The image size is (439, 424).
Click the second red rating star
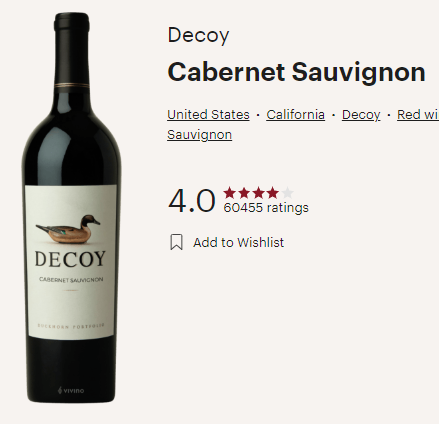pyautogui.click(x=244, y=193)
